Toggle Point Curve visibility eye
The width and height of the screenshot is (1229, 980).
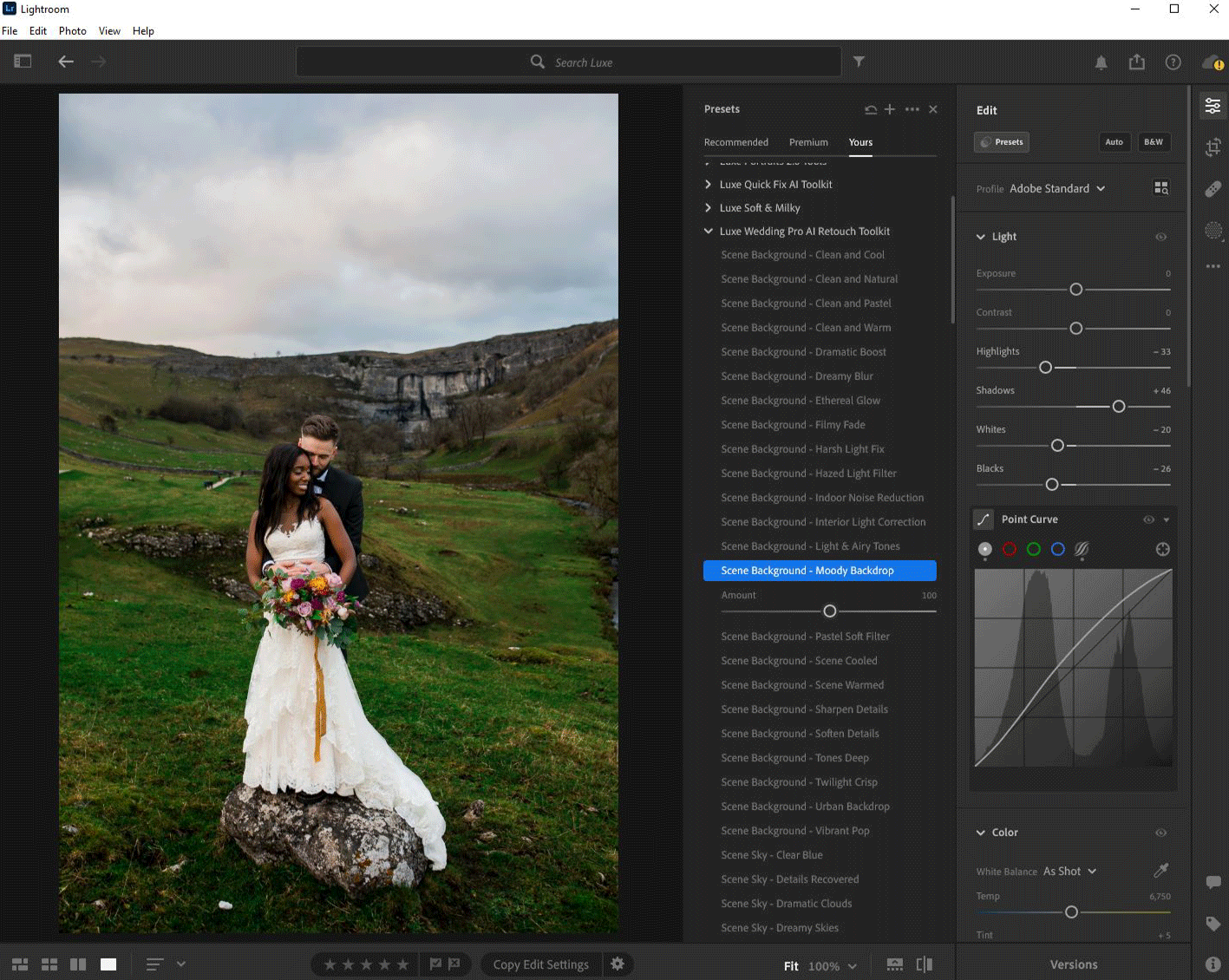(1148, 519)
